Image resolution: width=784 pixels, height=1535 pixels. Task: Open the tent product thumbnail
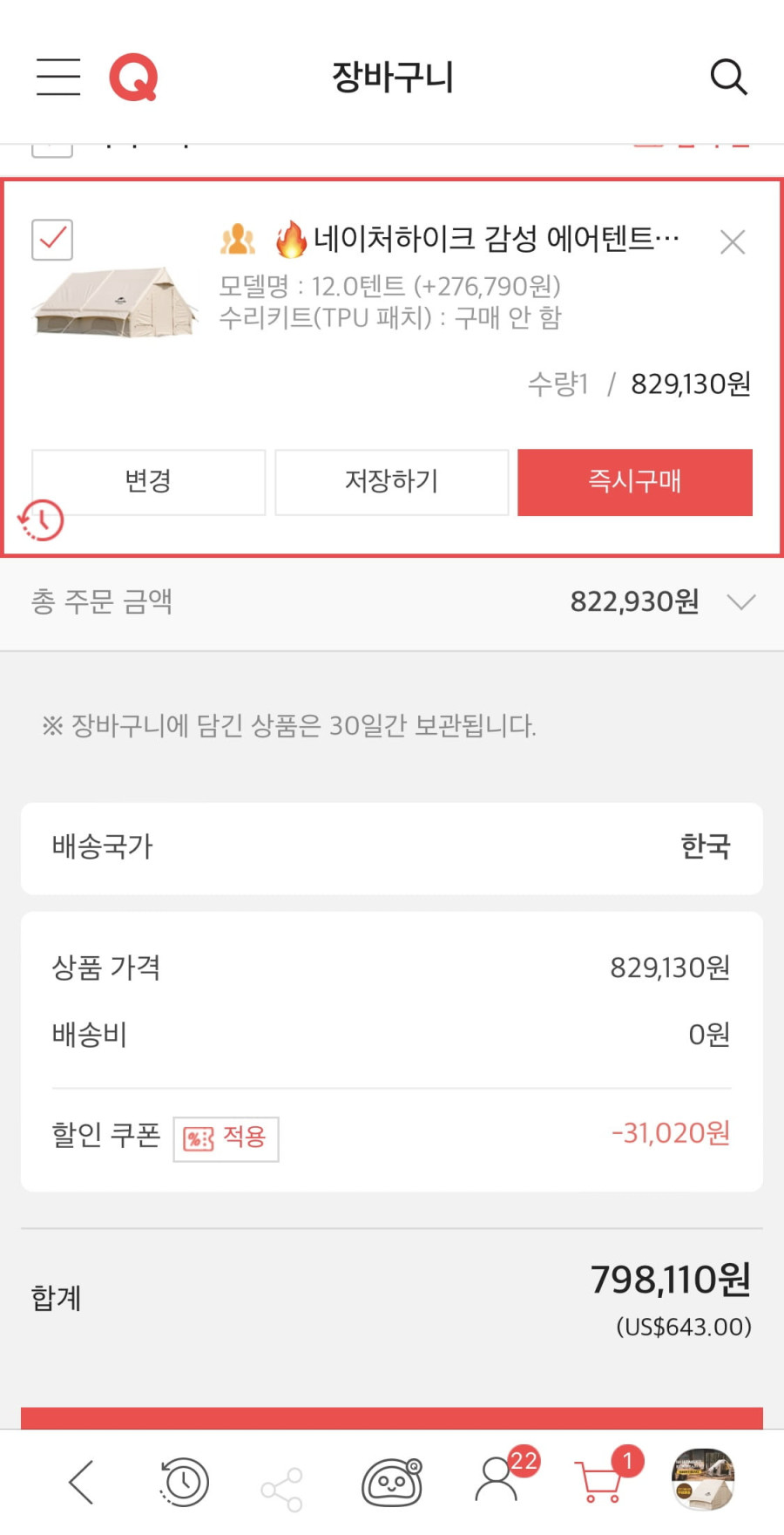115,302
